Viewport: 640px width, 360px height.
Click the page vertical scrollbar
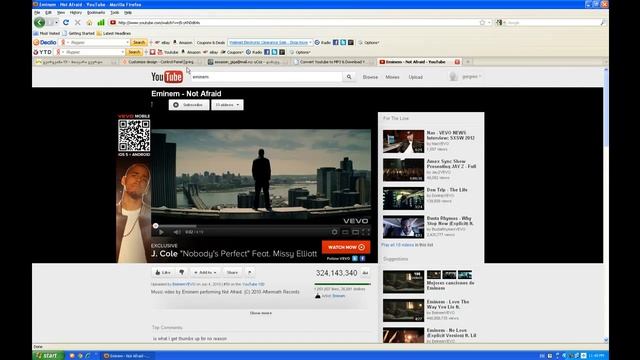tap(606, 205)
